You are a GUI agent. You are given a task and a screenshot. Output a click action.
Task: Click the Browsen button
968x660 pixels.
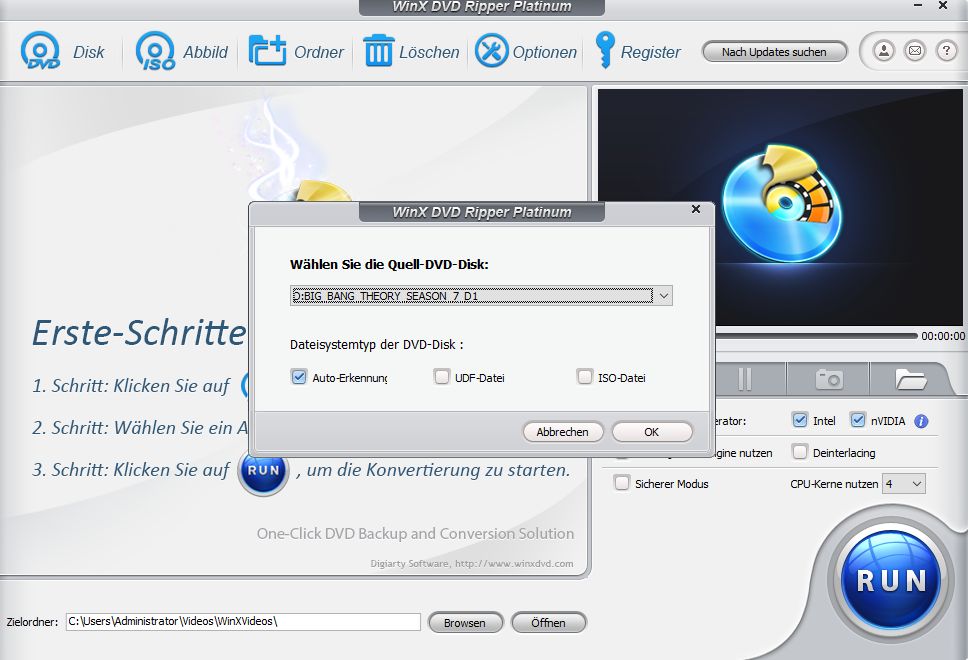pyautogui.click(x=465, y=622)
